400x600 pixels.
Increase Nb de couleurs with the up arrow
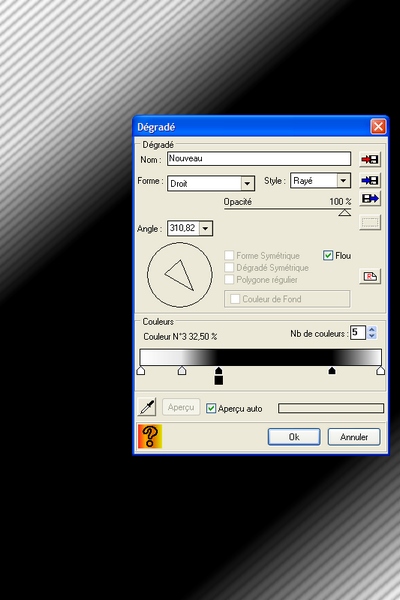coord(371,329)
